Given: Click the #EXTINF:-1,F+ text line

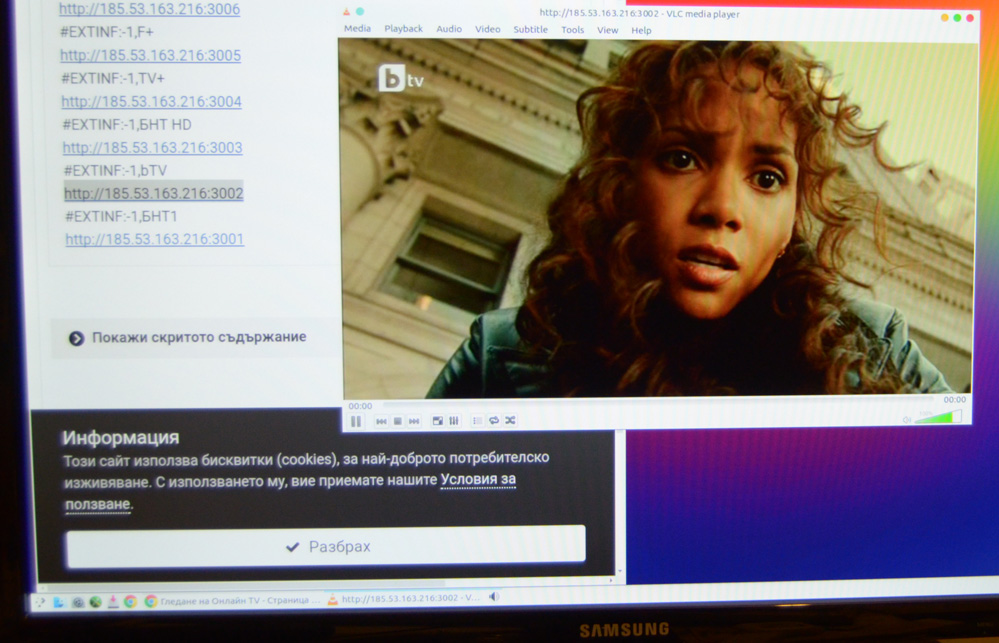Looking at the screenshot, I should (106, 32).
